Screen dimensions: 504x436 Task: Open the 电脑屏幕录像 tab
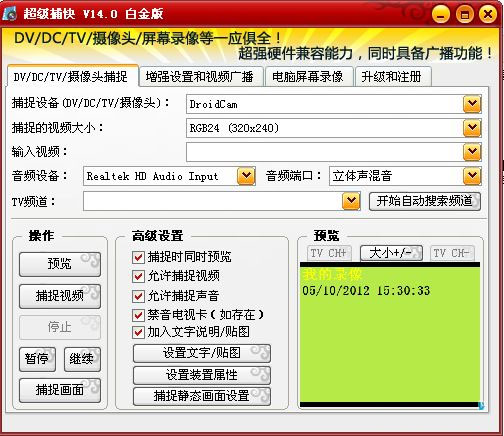(309, 77)
